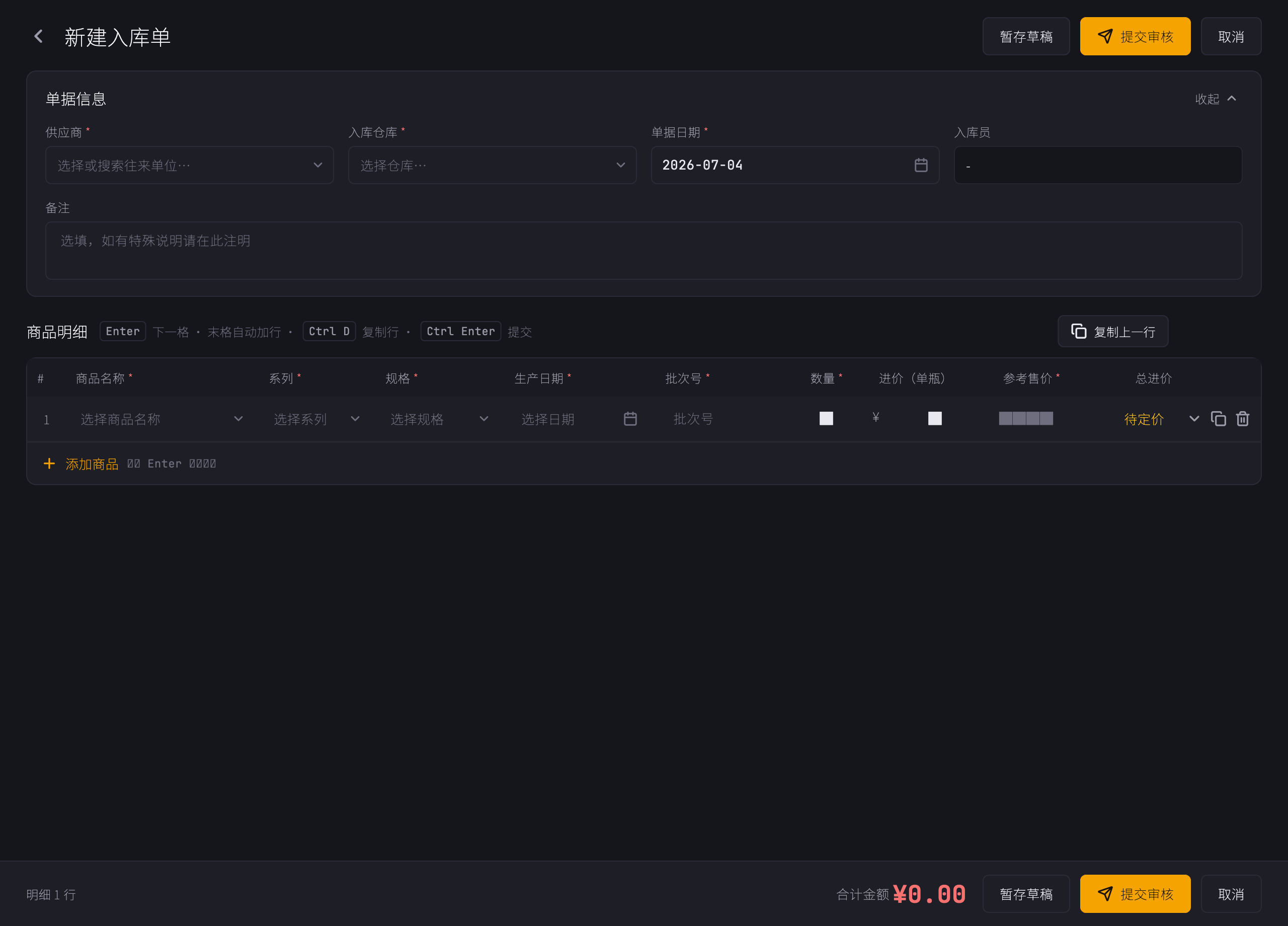Image resolution: width=1288 pixels, height=926 pixels.
Task: Go back using the arrow beside 新建入库单
Action: click(x=38, y=37)
